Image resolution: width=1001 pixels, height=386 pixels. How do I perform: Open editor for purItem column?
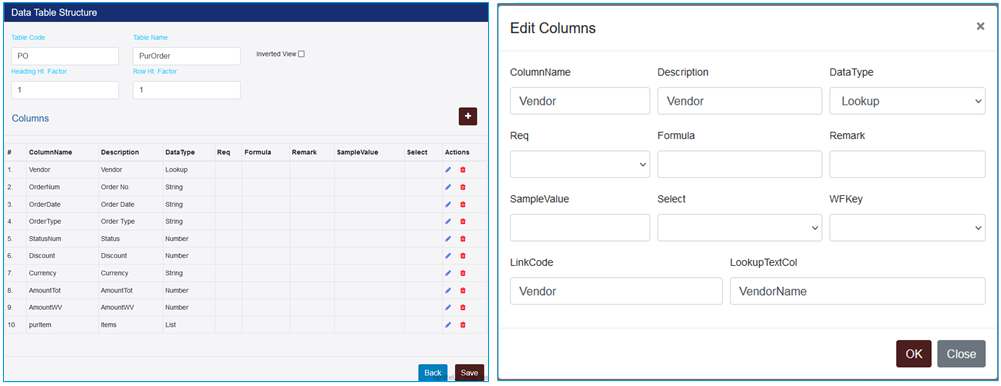(448, 325)
